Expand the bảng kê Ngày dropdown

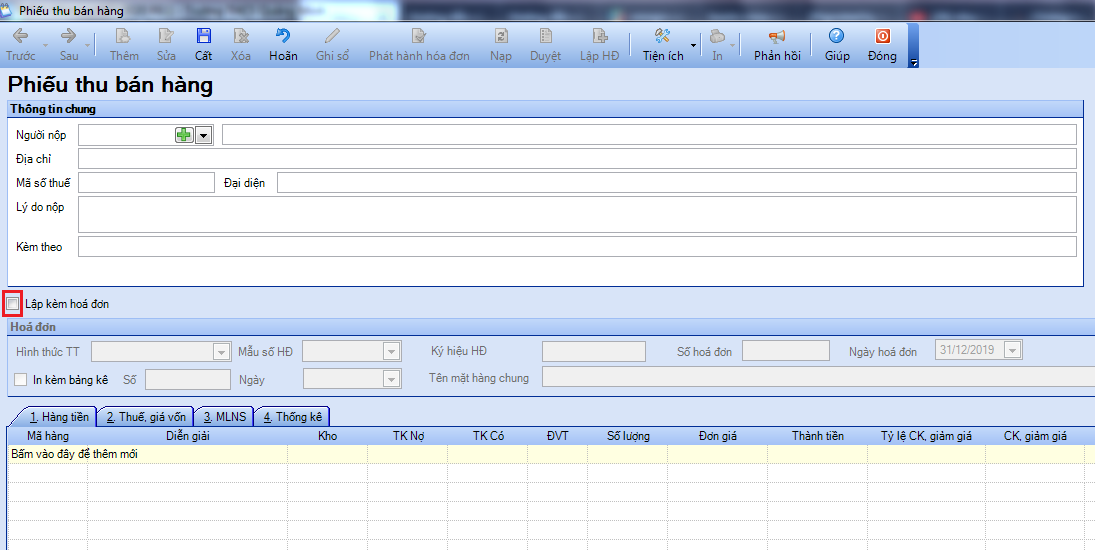click(x=392, y=379)
